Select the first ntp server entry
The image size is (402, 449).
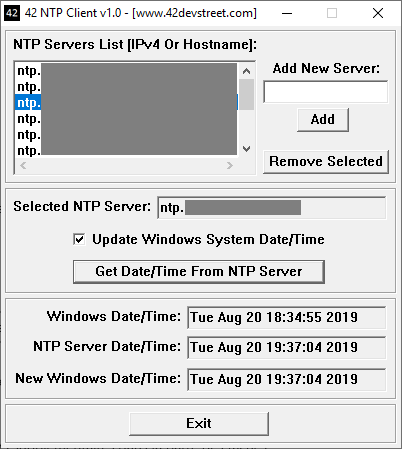click(126, 71)
